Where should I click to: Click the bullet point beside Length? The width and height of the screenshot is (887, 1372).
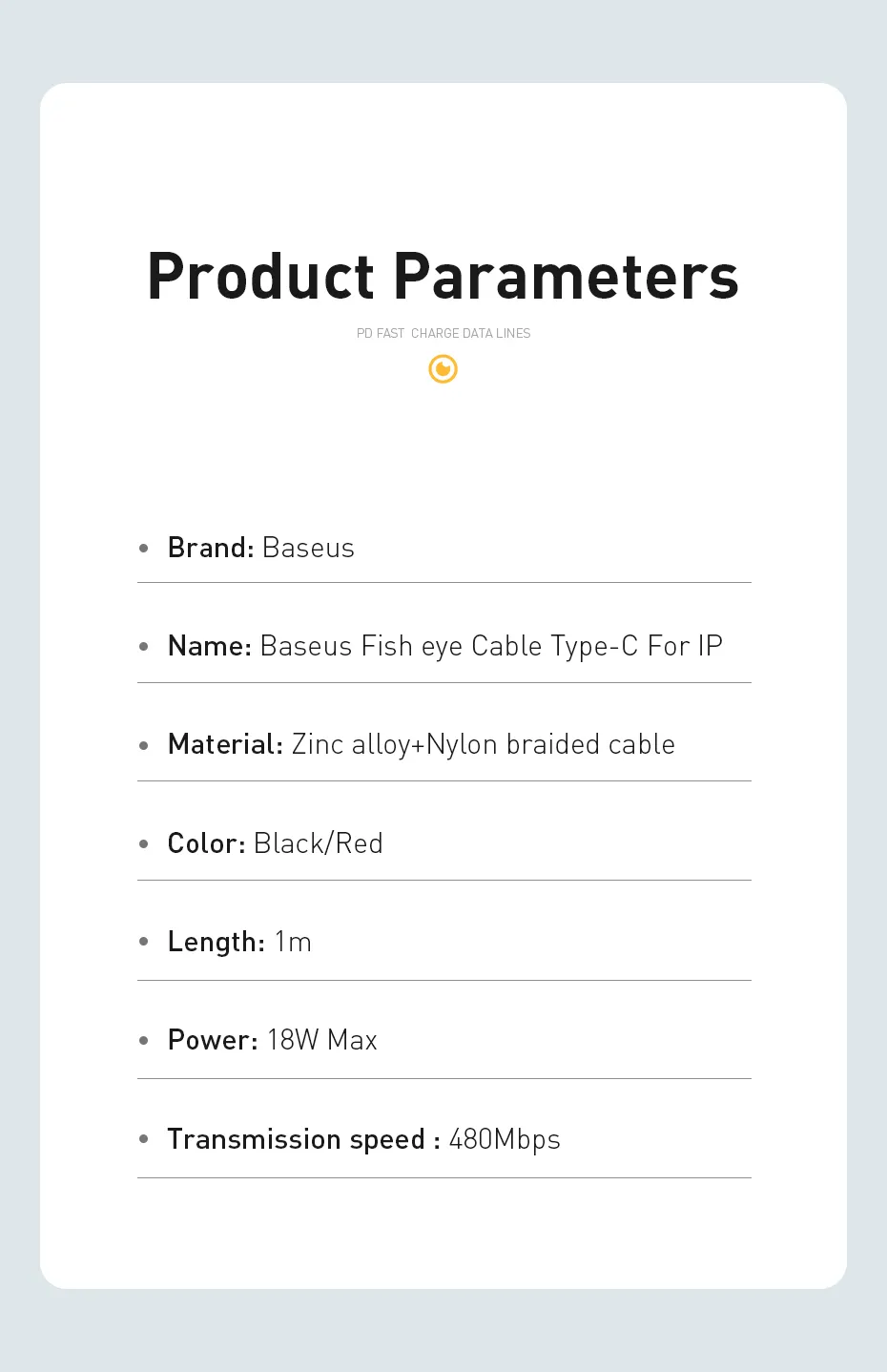144,942
